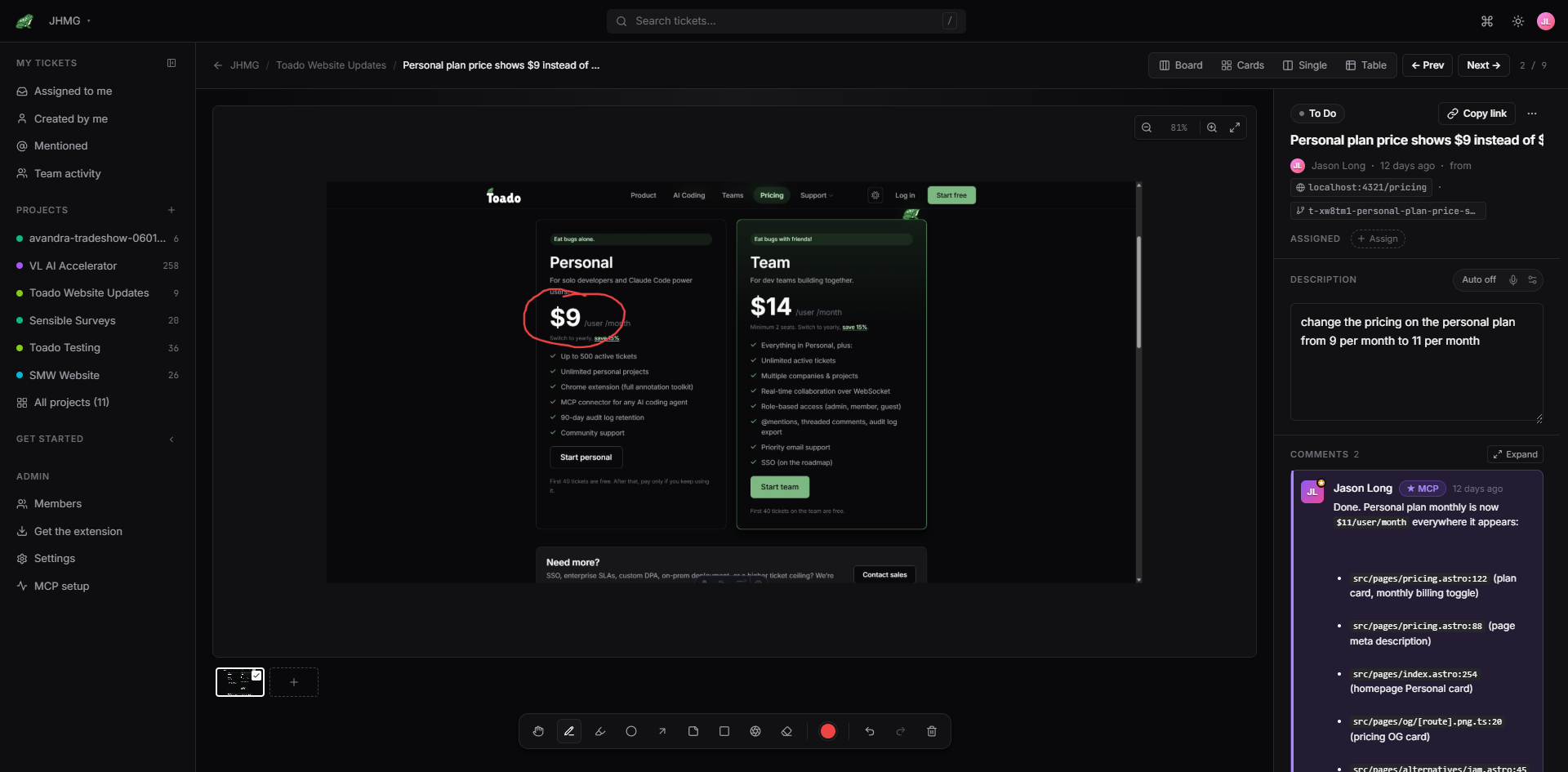The width and height of the screenshot is (1568, 772).
Task: Select the hand pan tool
Action: click(538, 731)
